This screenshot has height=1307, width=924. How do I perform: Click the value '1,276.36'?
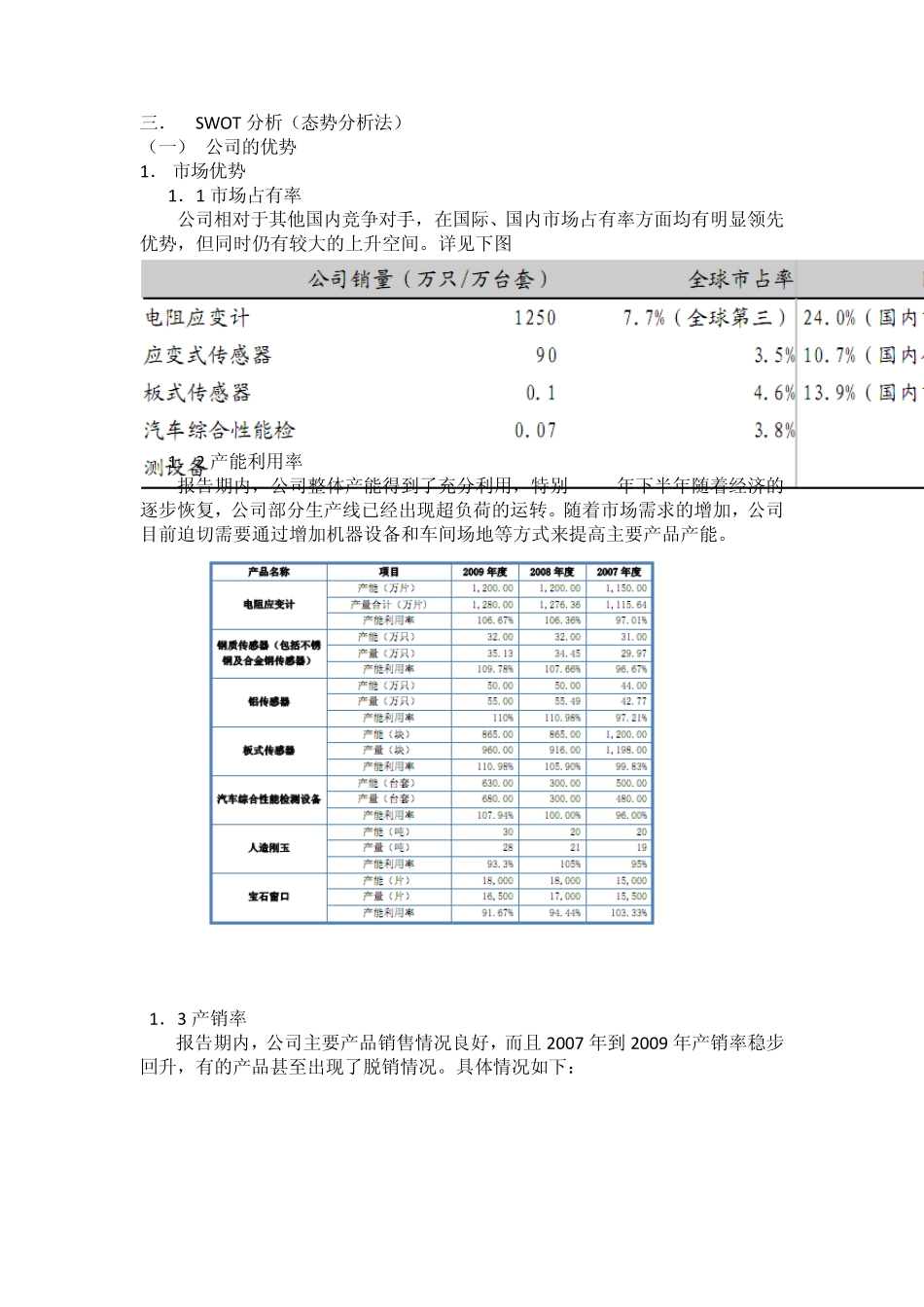tap(560, 605)
